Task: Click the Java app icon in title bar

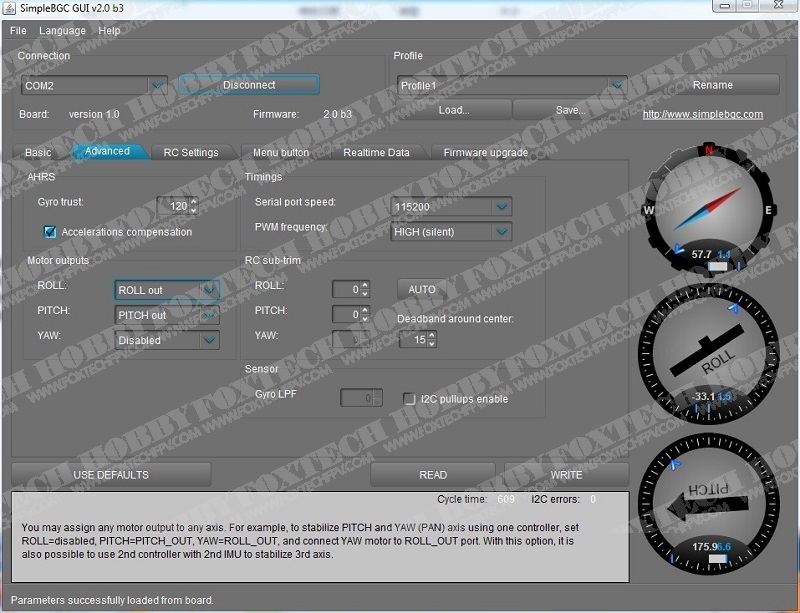Action: (x=9, y=8)
